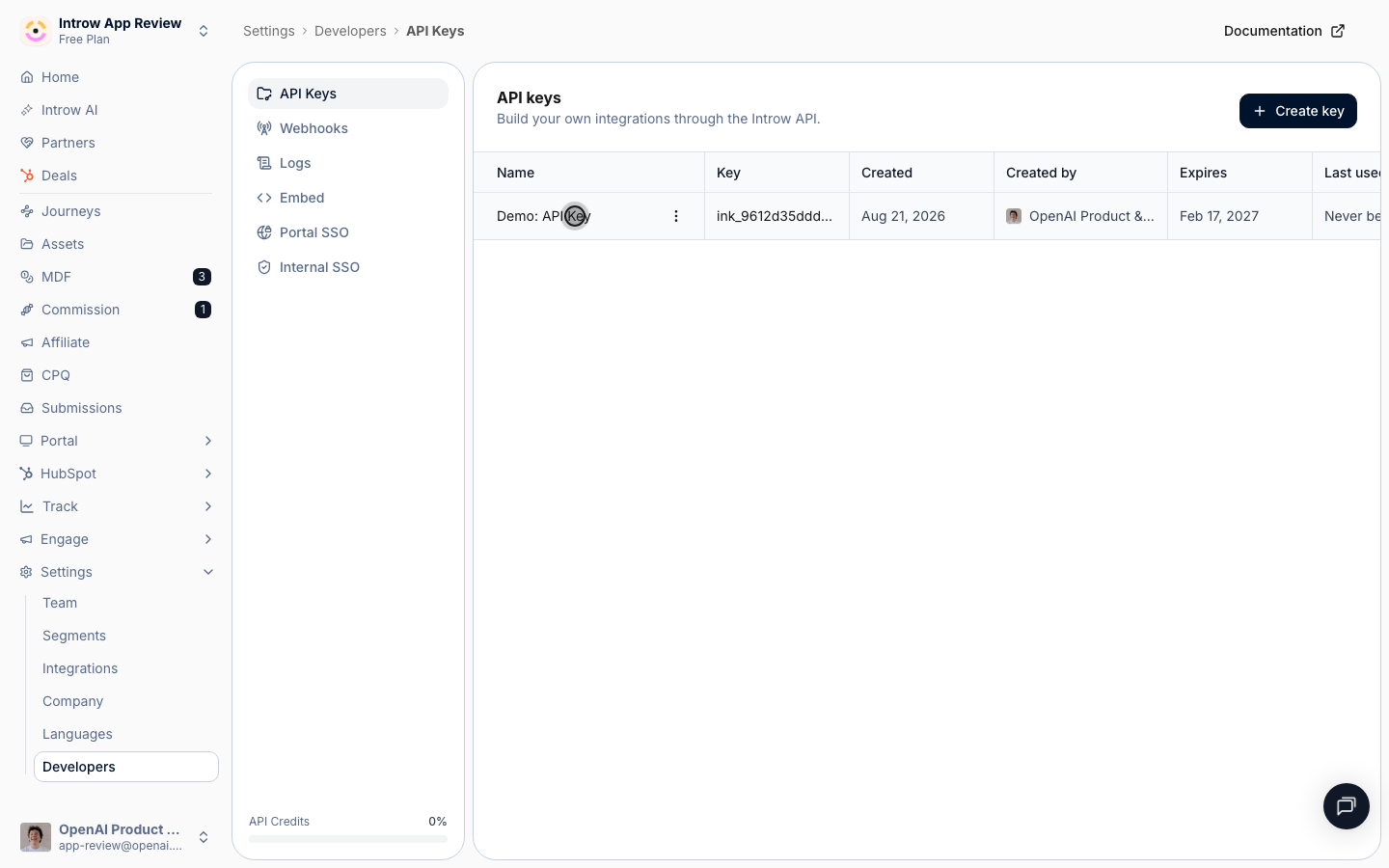Collapse the Settings submenu
Image resolution: width=1389 pixels, height=868 pixels.
pos(208,572)
